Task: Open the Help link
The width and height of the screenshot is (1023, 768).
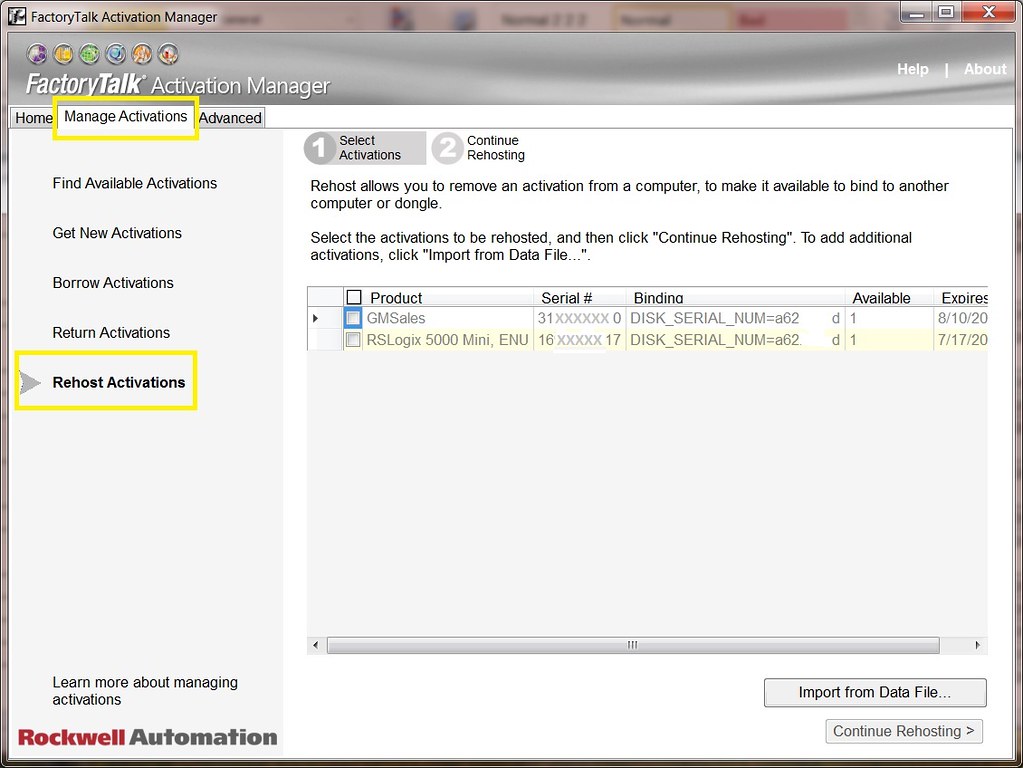Action: pyautogui.click(x=912, y=69)
